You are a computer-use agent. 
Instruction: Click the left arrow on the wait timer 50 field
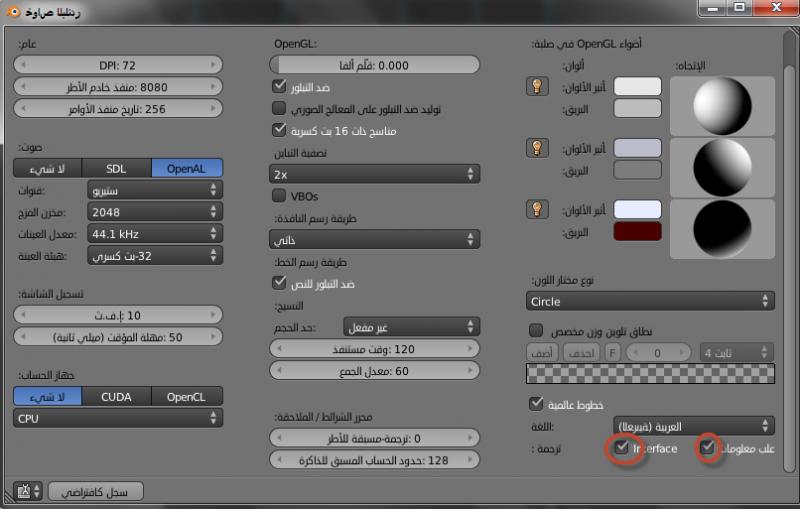[23, 337]
